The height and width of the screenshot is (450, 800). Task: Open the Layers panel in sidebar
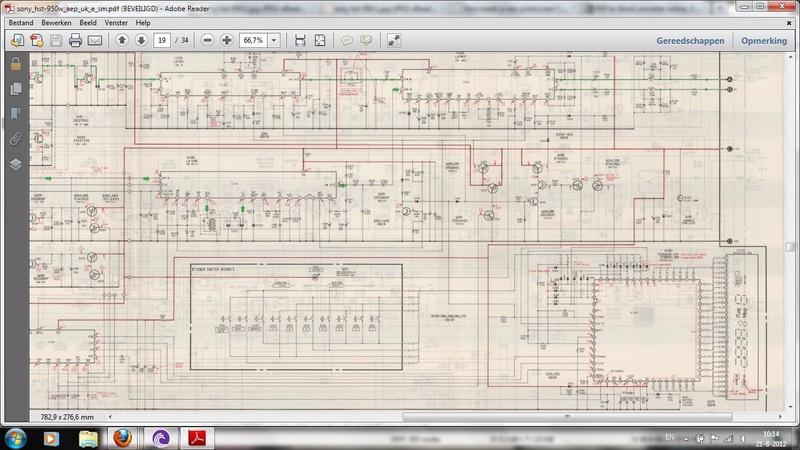pos(15,164)
